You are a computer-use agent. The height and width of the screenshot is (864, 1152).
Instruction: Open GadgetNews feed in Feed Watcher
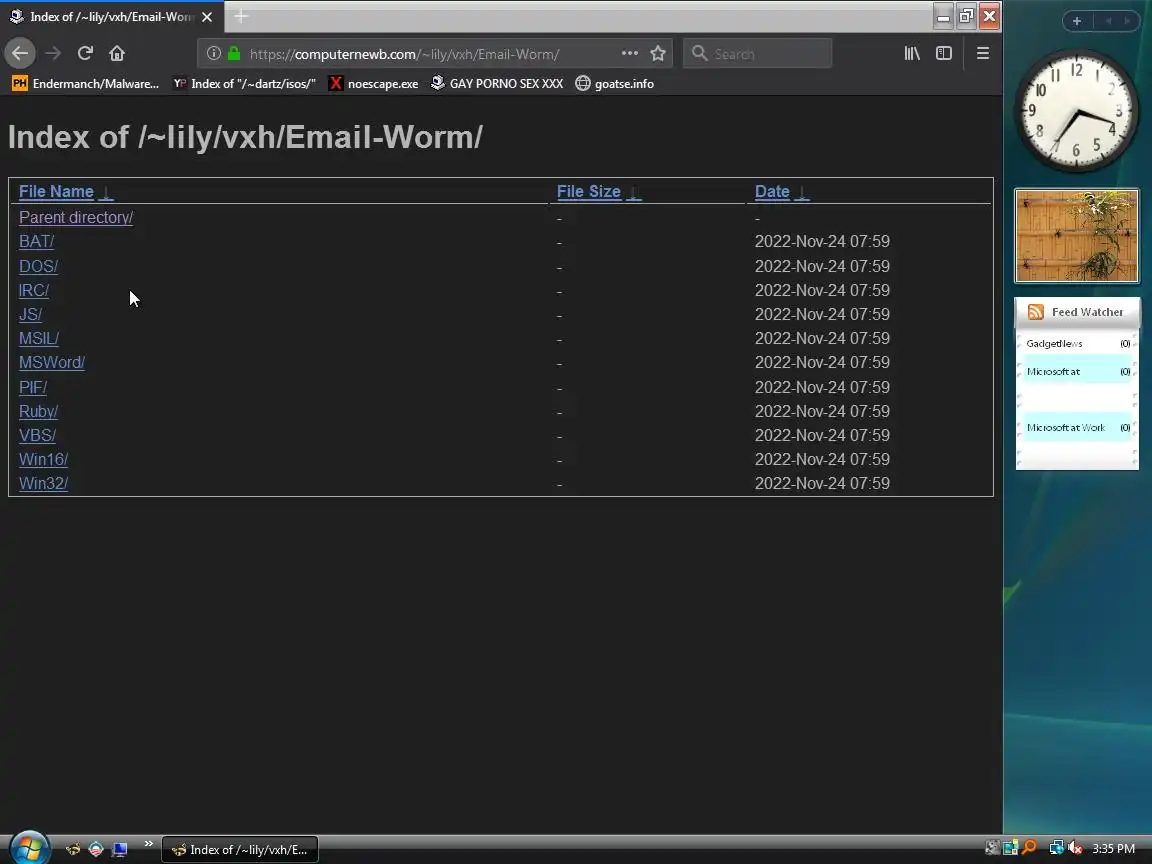point(1077,343)
